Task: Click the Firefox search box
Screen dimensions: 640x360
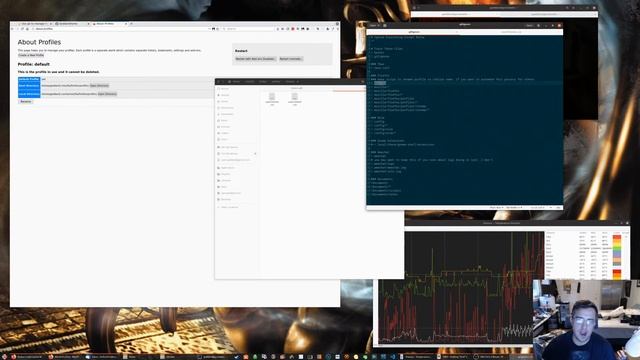Action: [248, 29]
